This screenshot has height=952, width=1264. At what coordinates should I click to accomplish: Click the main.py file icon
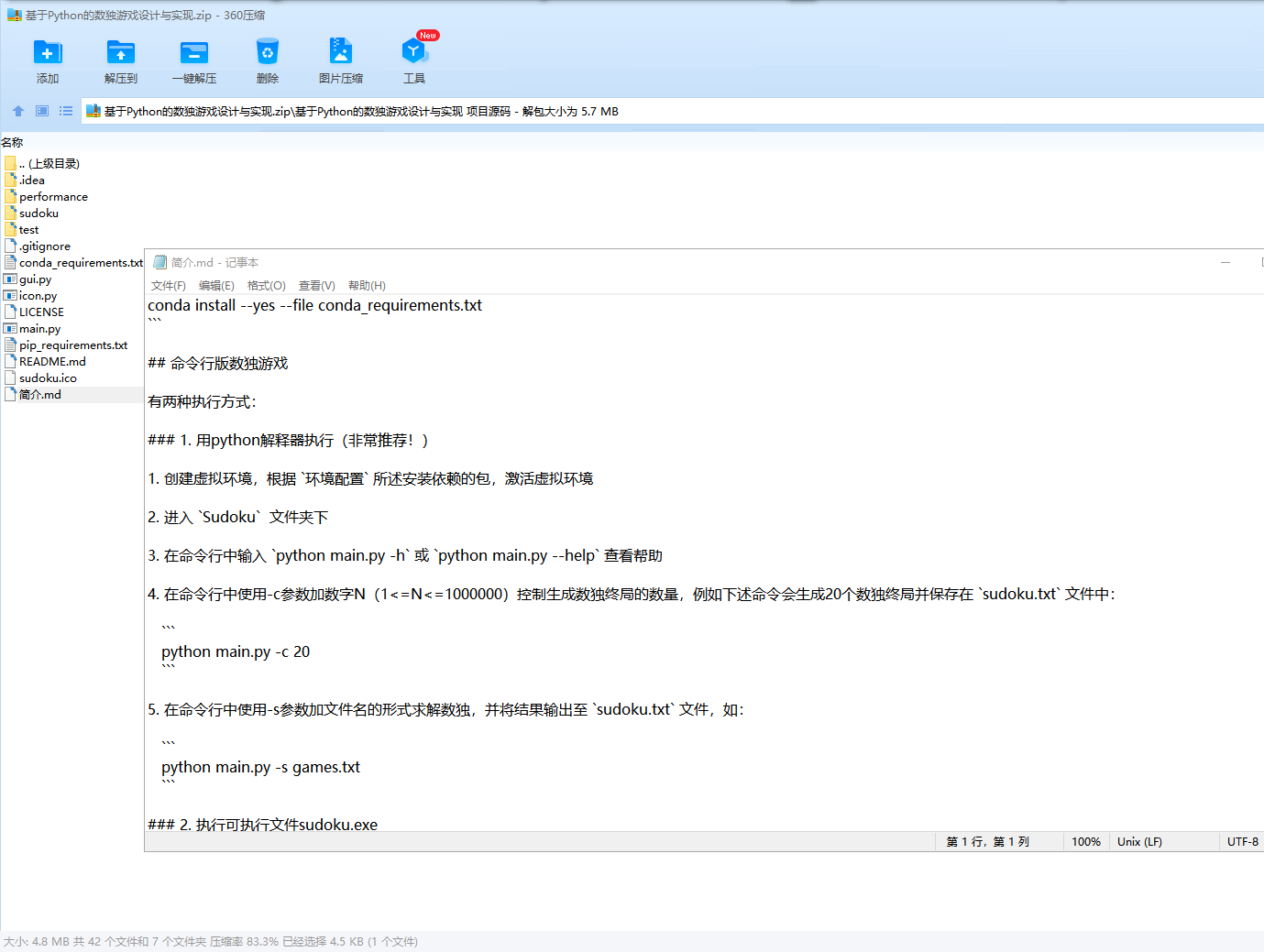(11, 328)
